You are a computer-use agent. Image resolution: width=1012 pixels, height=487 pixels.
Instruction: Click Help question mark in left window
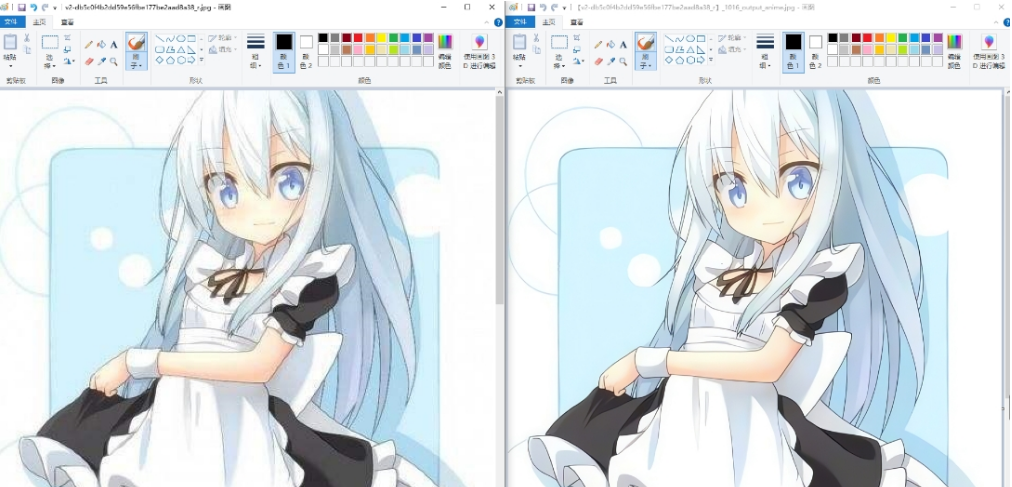498,22
